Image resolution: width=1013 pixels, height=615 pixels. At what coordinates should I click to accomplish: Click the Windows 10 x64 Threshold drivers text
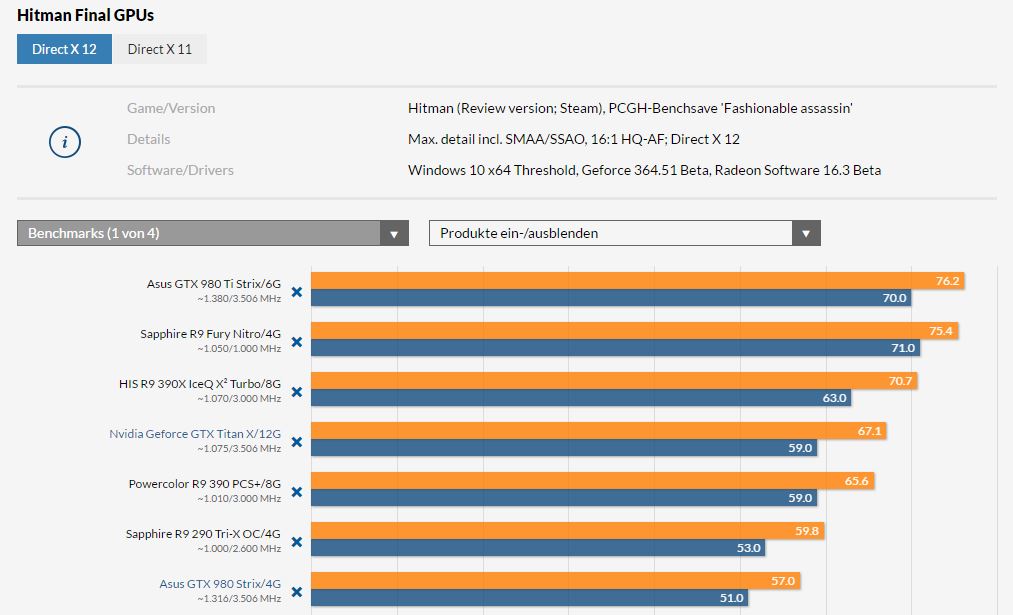pyautogui.click(x=644, y=170)
